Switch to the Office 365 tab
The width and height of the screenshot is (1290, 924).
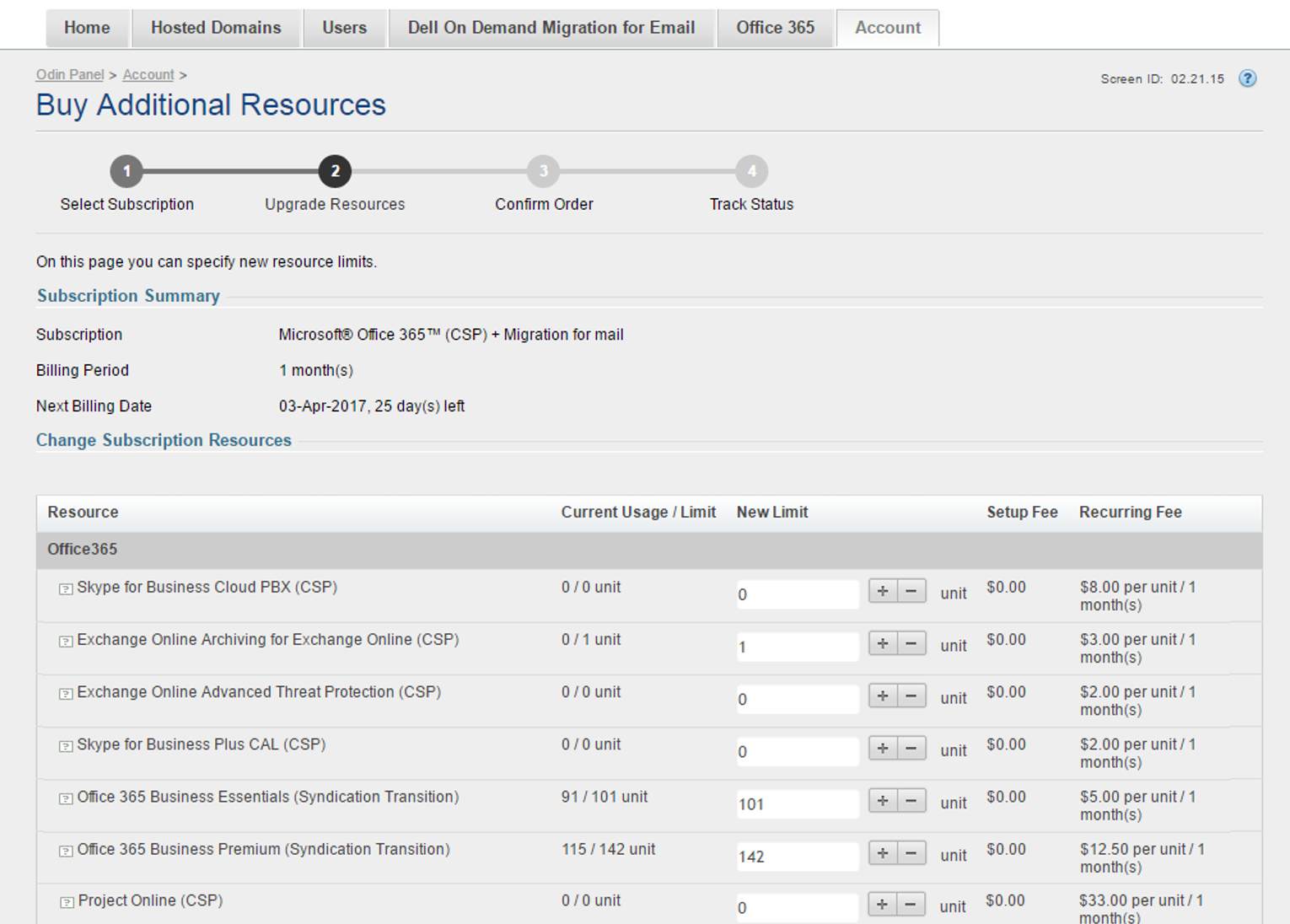point(775,27)
